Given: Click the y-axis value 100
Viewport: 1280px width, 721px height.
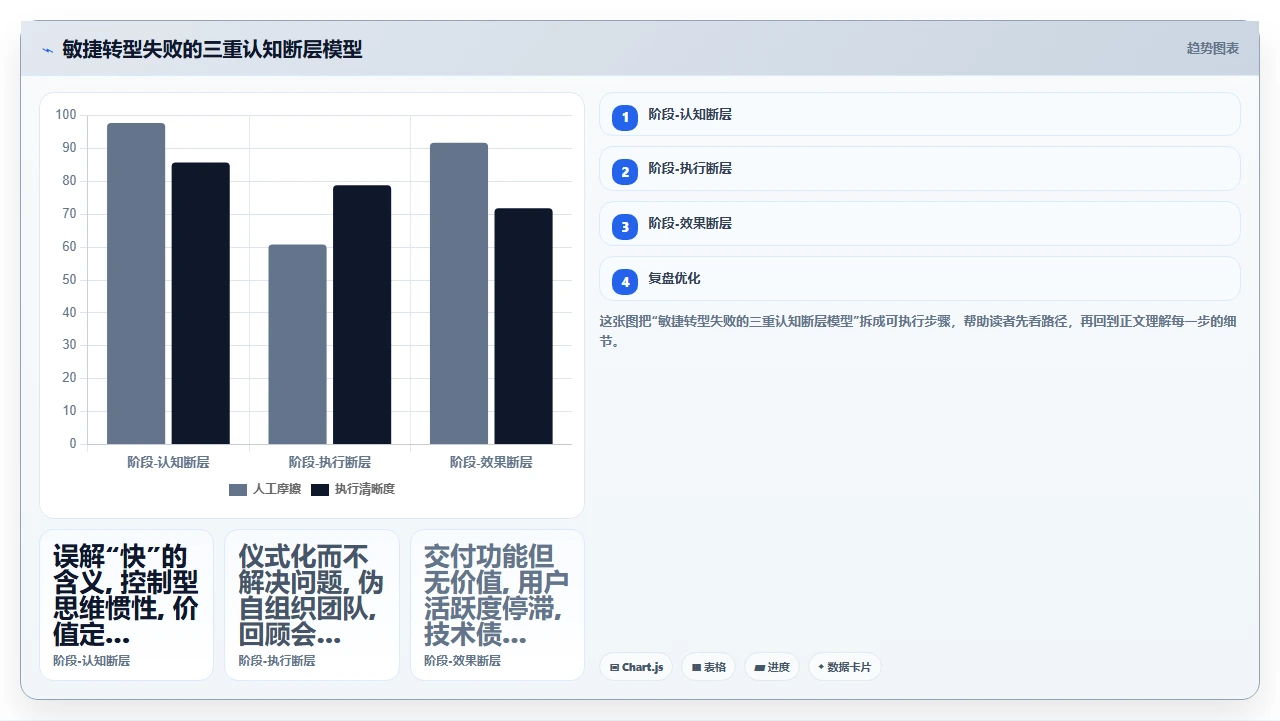Looking at the screenshot, I should click(66, 115).
